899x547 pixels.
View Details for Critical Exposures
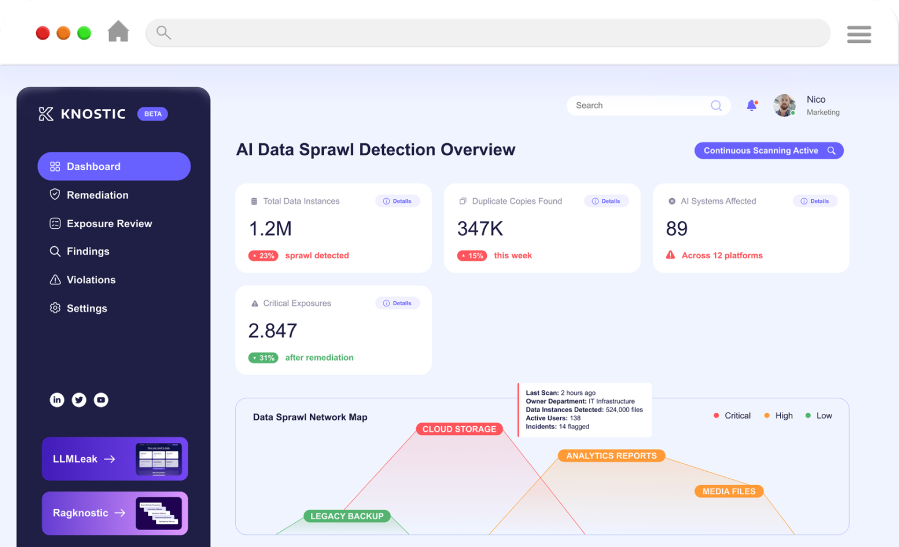coord(397,303)
